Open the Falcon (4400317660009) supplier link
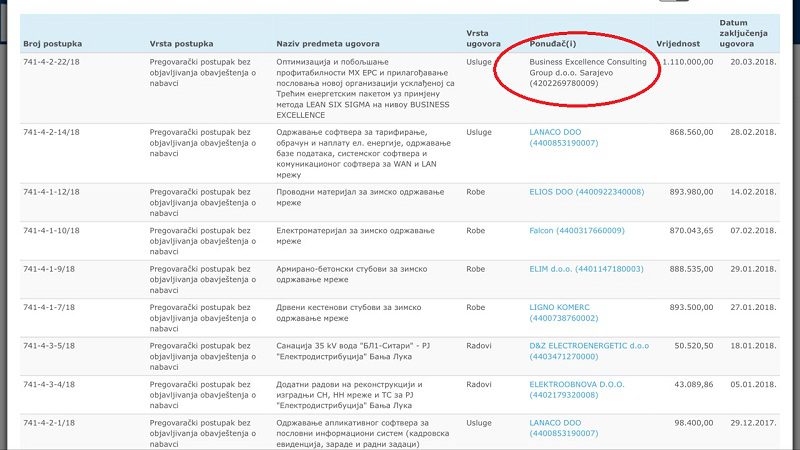800x450 pixels. pos(577,231)
